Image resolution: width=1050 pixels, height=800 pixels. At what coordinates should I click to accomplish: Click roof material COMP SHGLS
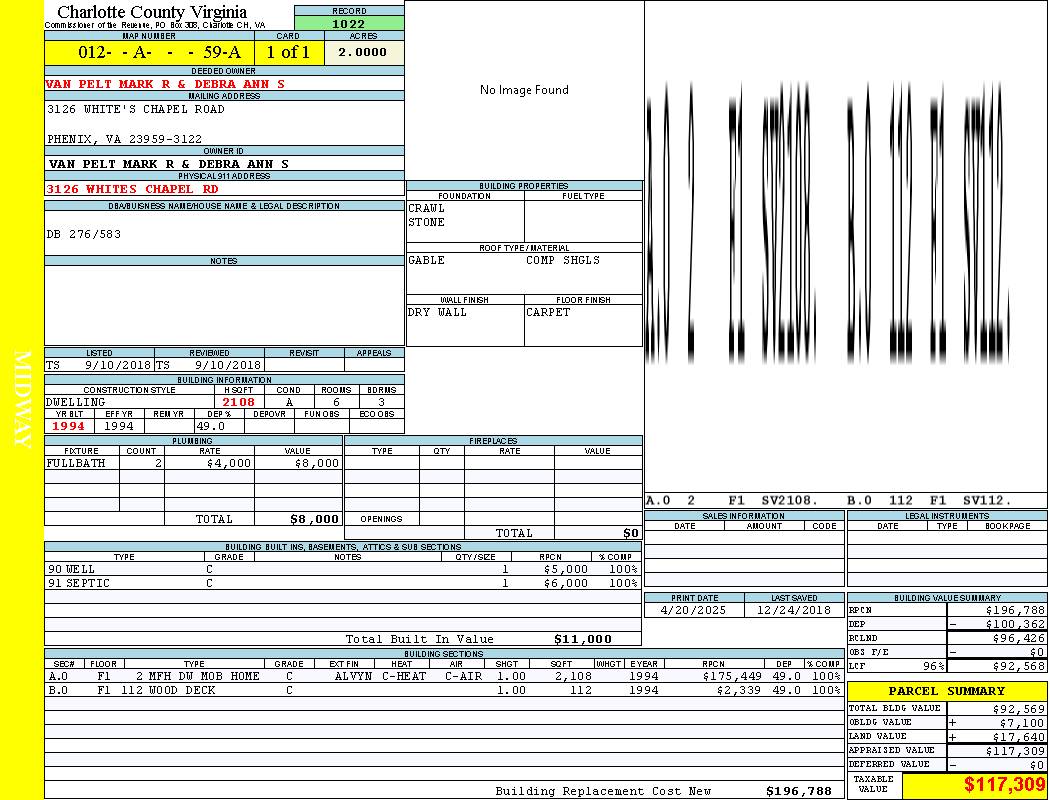pyautogui.click(x=562, y=260)
